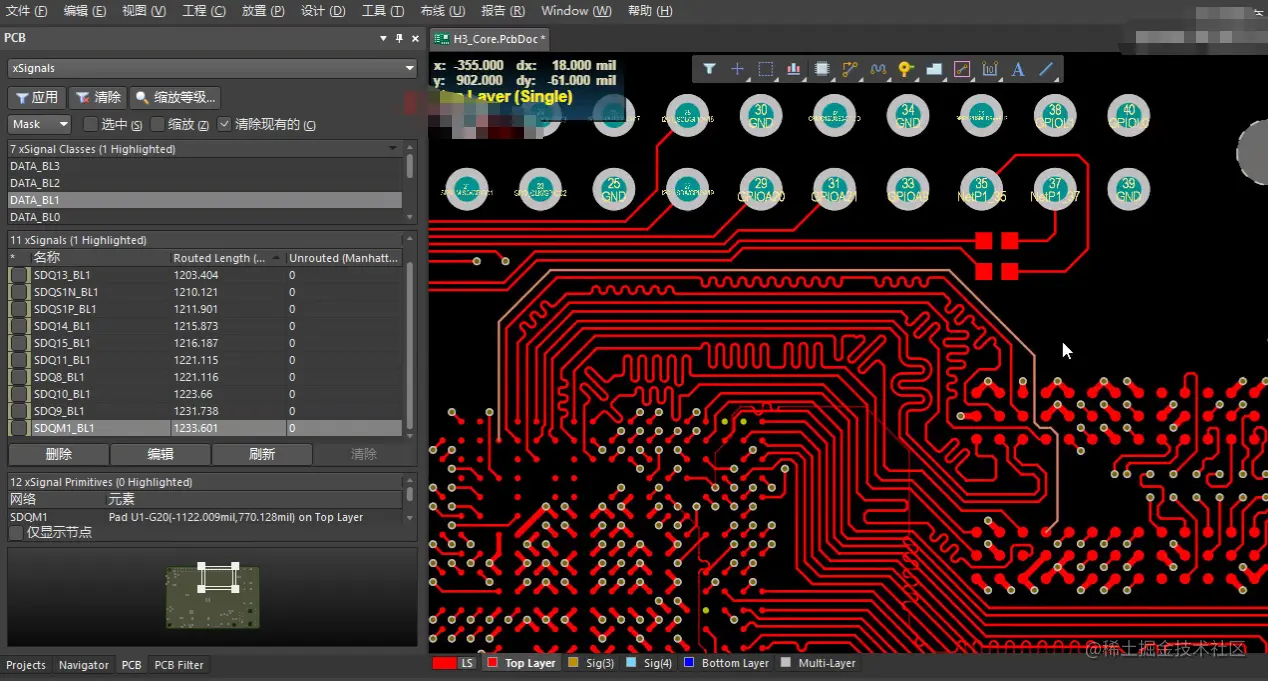Open the 文件 (F) menu
The image size is (1268, 681).
point(27,11)
